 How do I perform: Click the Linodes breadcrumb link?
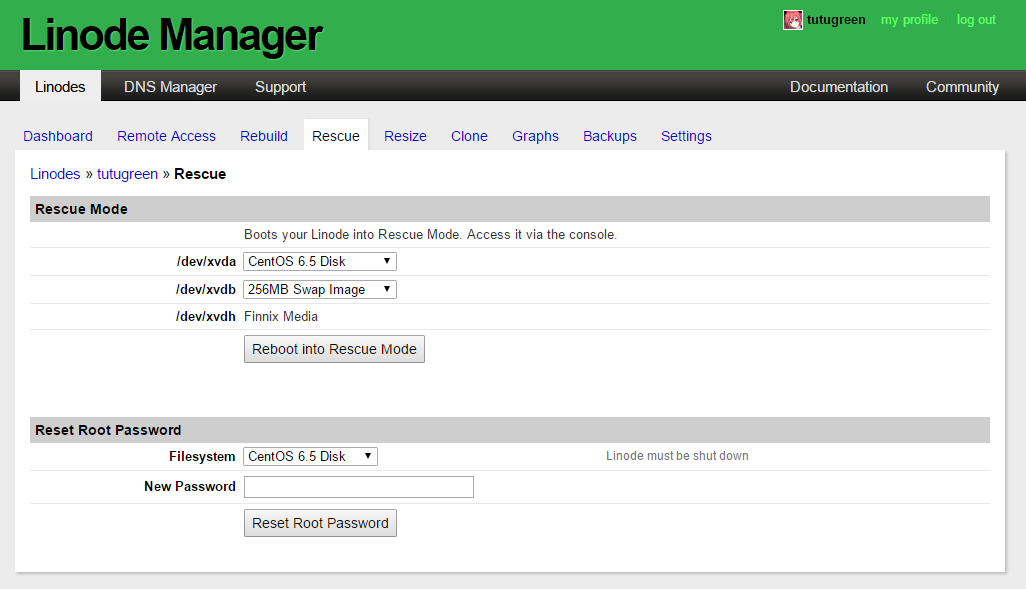(x=55, y=174)
